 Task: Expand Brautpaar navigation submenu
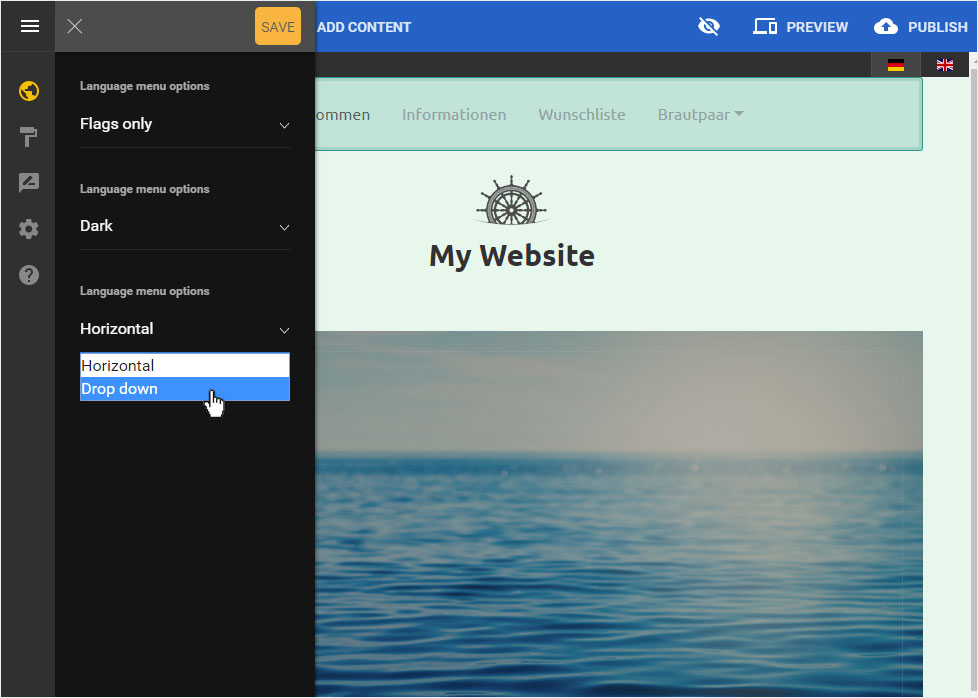[x=700, y=115]
